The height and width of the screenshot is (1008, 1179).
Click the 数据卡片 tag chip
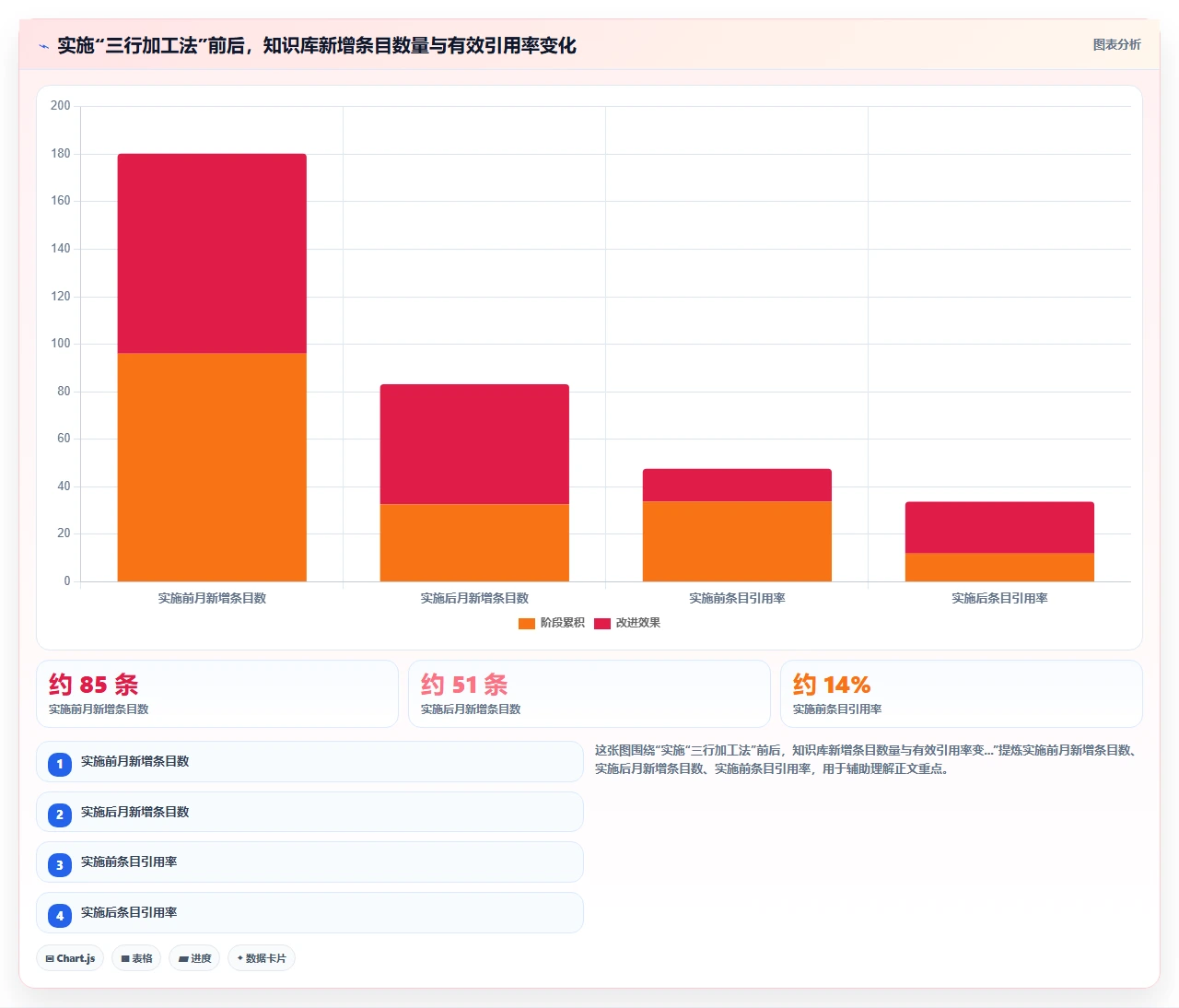pyautogui.click(x=262, y=958)
